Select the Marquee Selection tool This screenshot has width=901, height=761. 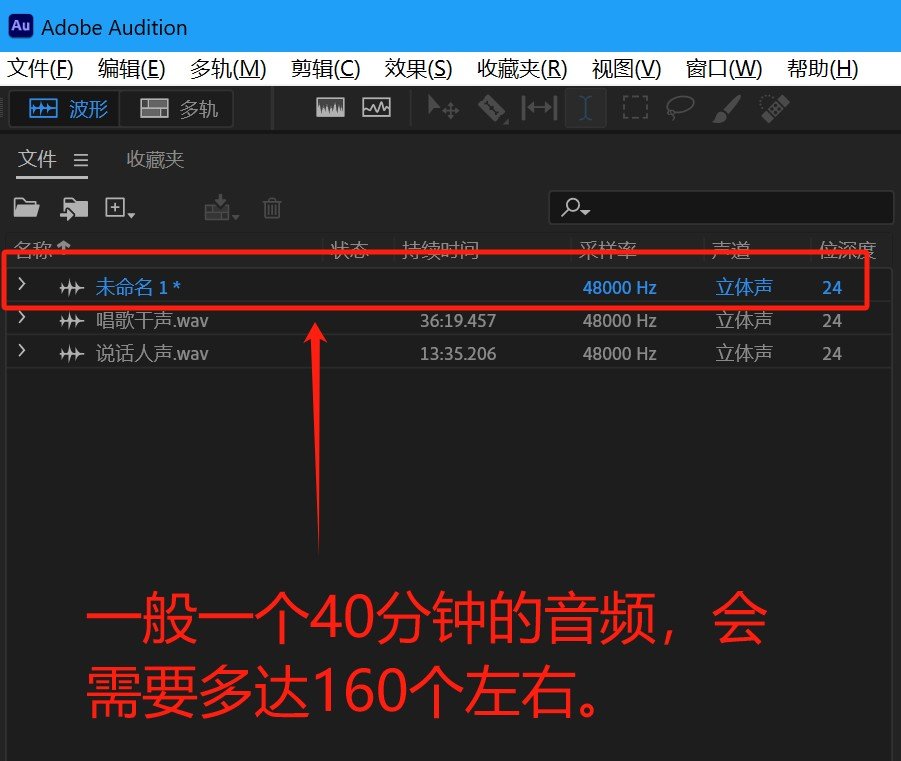[634, 108]
